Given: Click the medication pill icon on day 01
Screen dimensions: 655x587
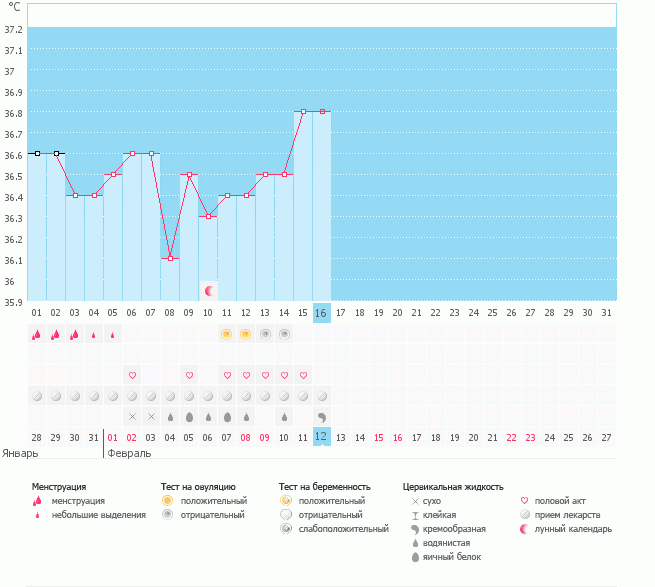Looking at the screenshot, I should tap(36, 396).
